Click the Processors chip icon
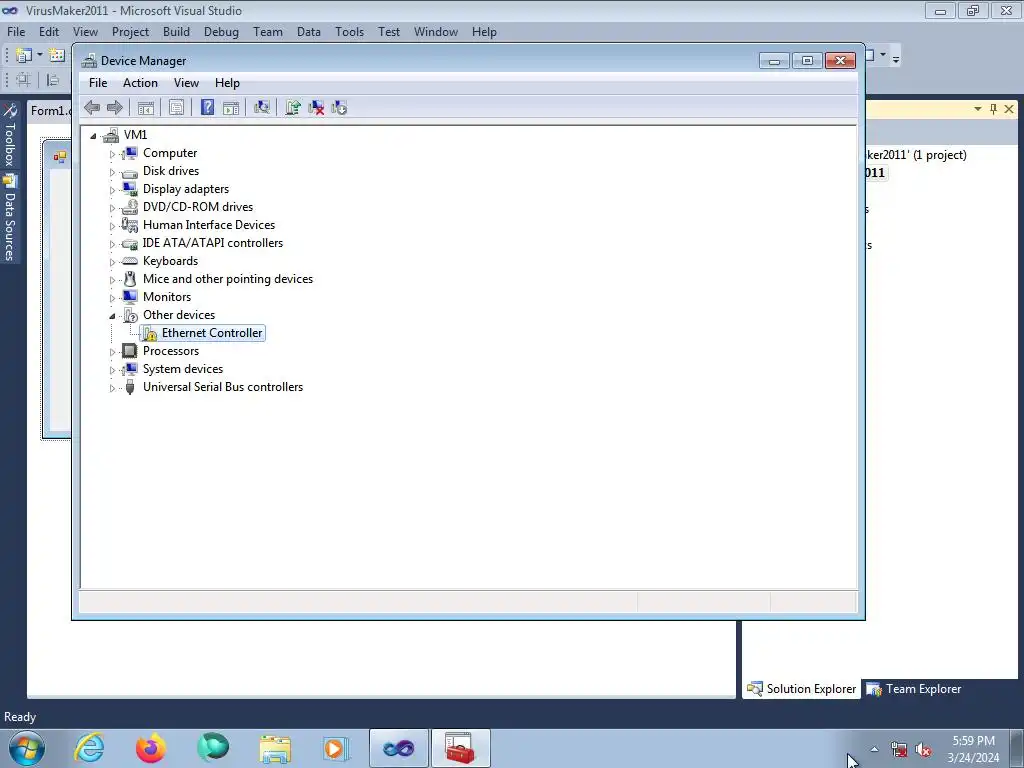Viewport: 1024px width, 768px height. [130, 351]
